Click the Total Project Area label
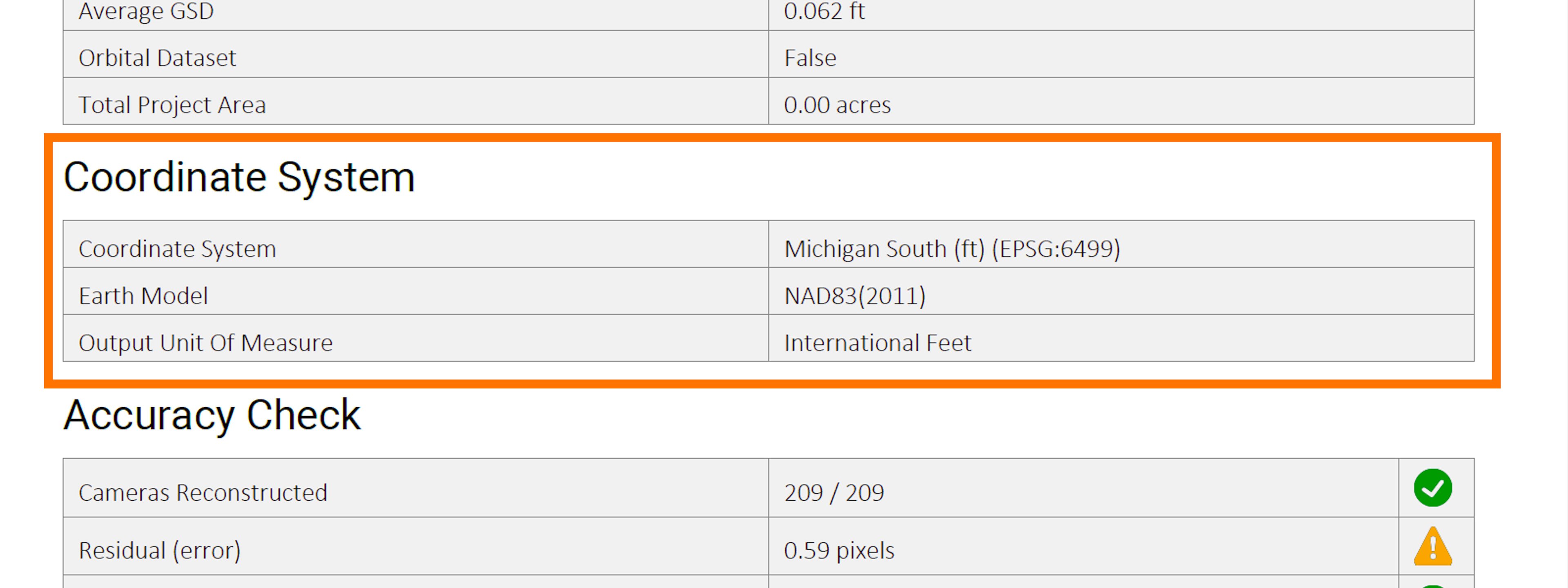Image resolution: width=1568 pixels, height=588 pixels. click(172, 104)
